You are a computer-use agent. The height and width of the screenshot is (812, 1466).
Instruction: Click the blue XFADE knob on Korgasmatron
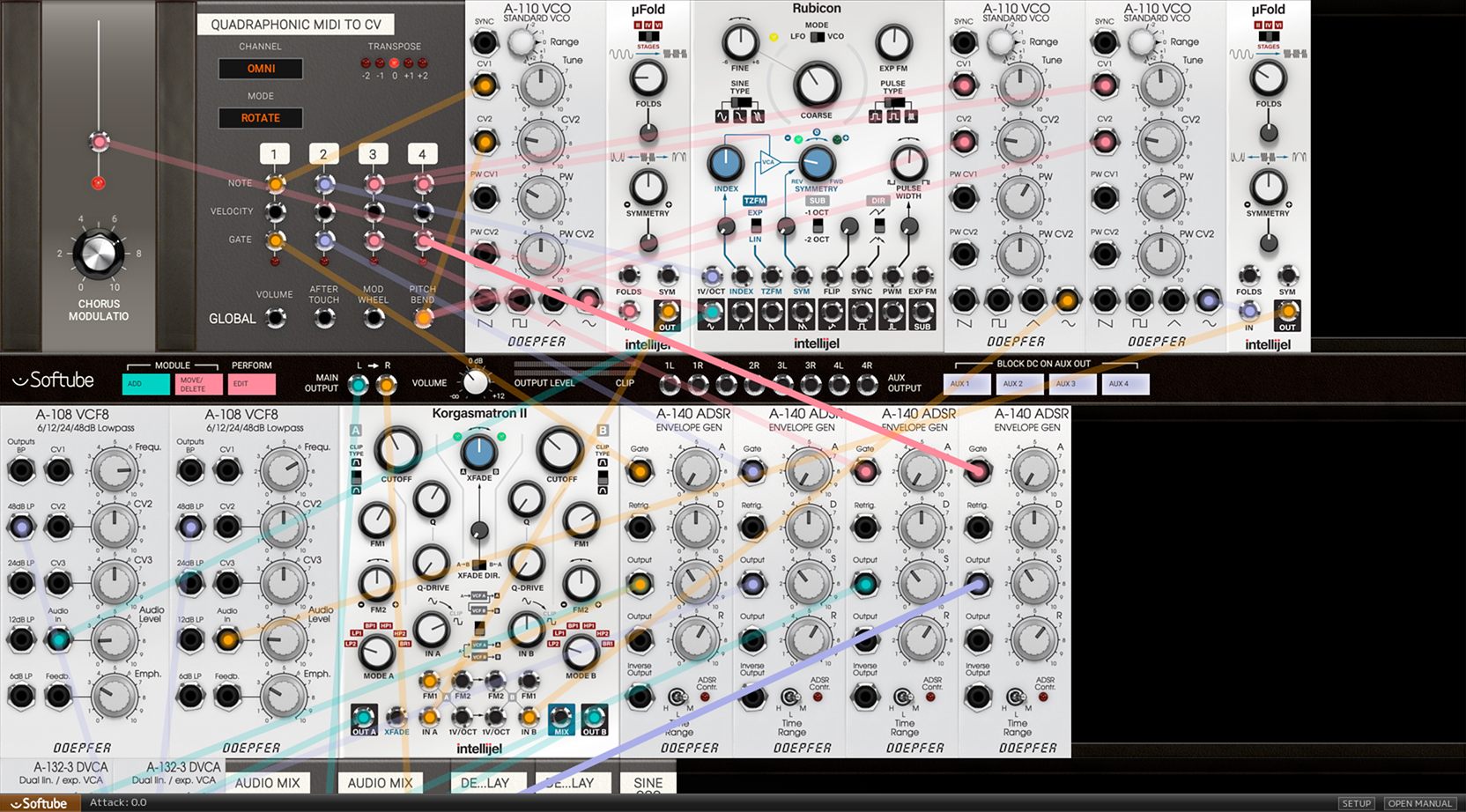478,451
